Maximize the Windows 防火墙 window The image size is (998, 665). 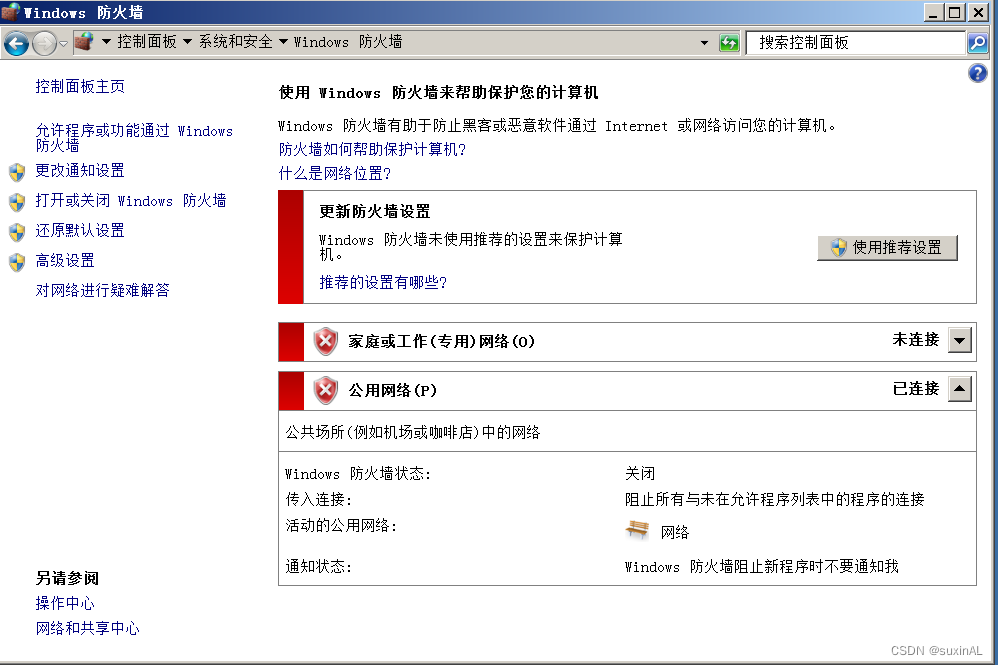[955, 12]
